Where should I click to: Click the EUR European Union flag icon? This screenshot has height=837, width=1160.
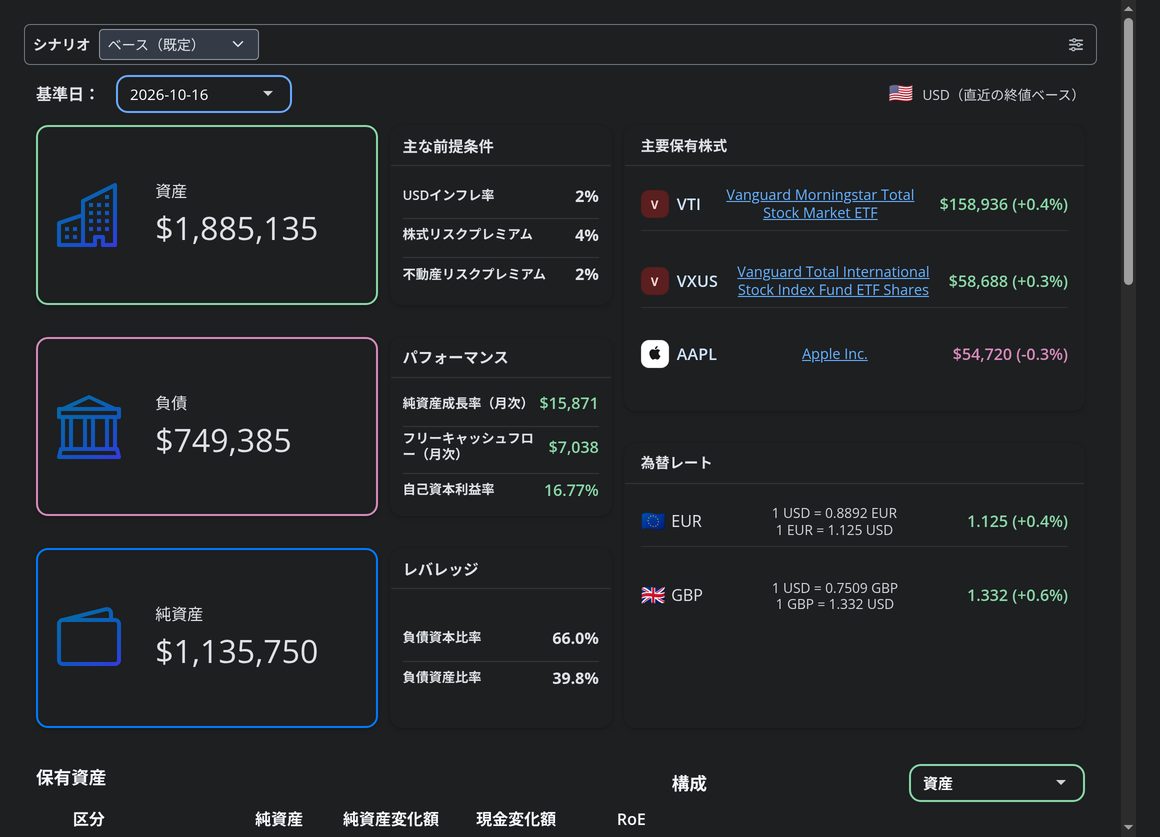(652, 521)
